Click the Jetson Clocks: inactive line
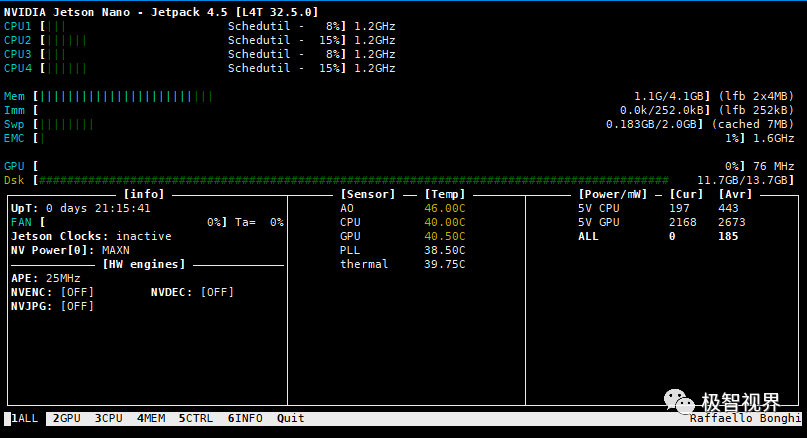Screen dimensions: 807x438 91,236
